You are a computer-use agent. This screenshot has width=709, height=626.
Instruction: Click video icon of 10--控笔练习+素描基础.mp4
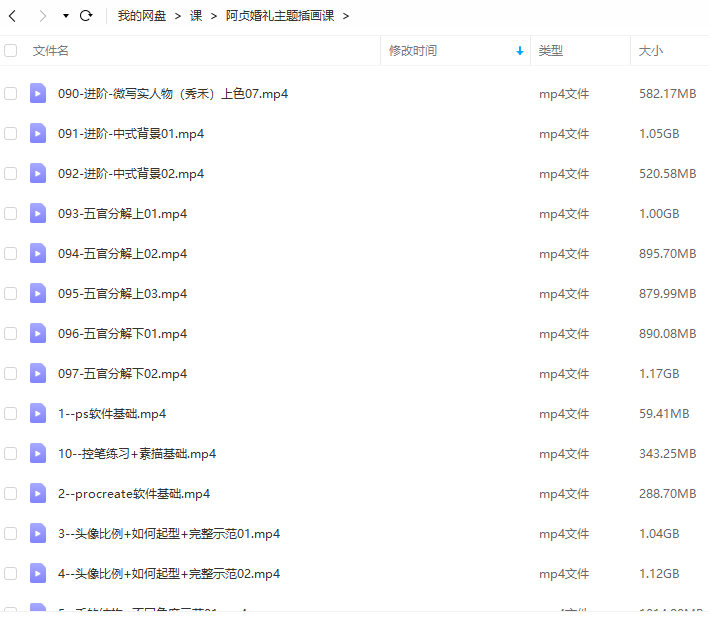[38, 453]
